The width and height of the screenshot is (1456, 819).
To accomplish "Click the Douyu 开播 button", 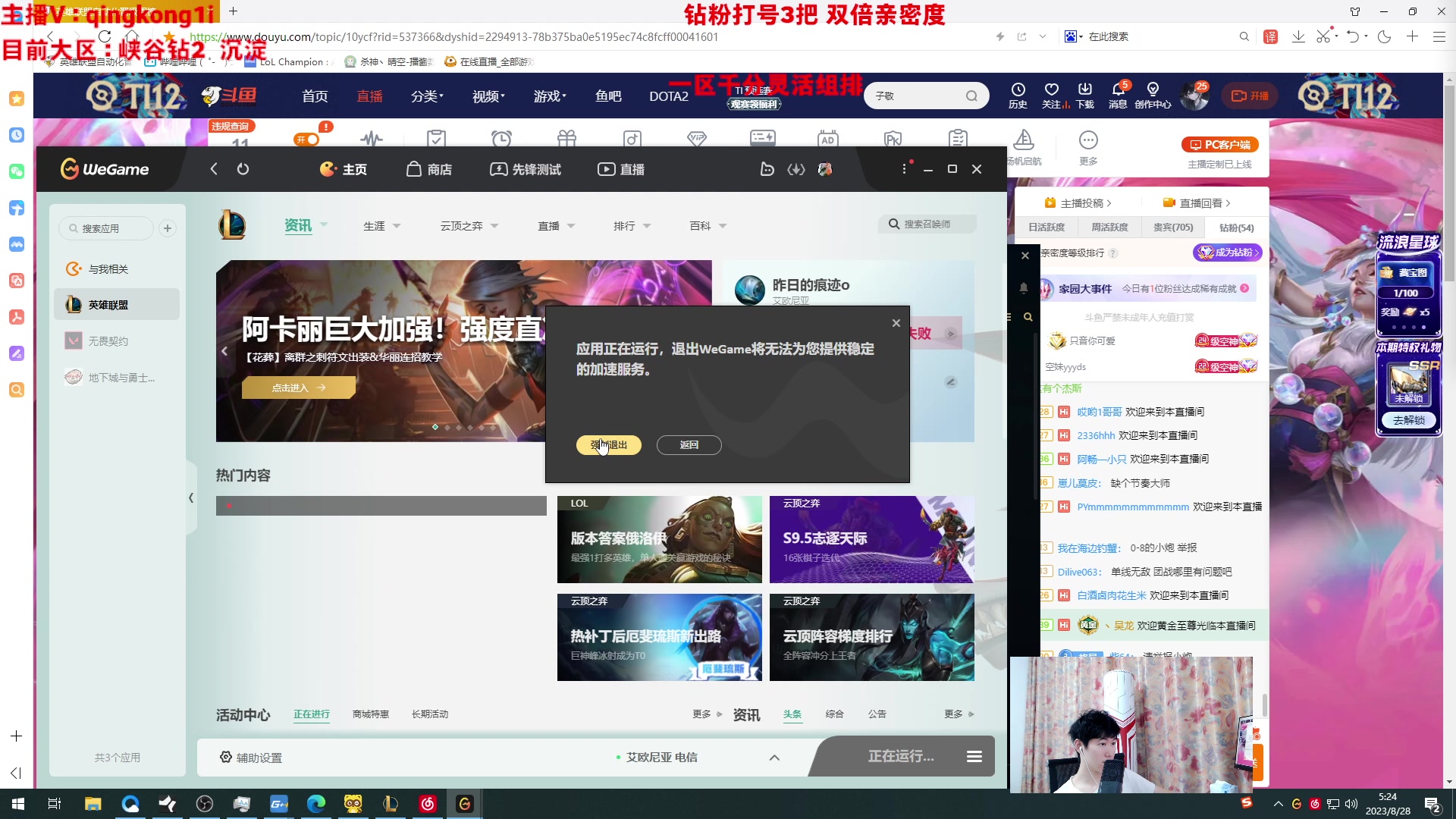I will pyautogui.click(x=1250, y=96).
